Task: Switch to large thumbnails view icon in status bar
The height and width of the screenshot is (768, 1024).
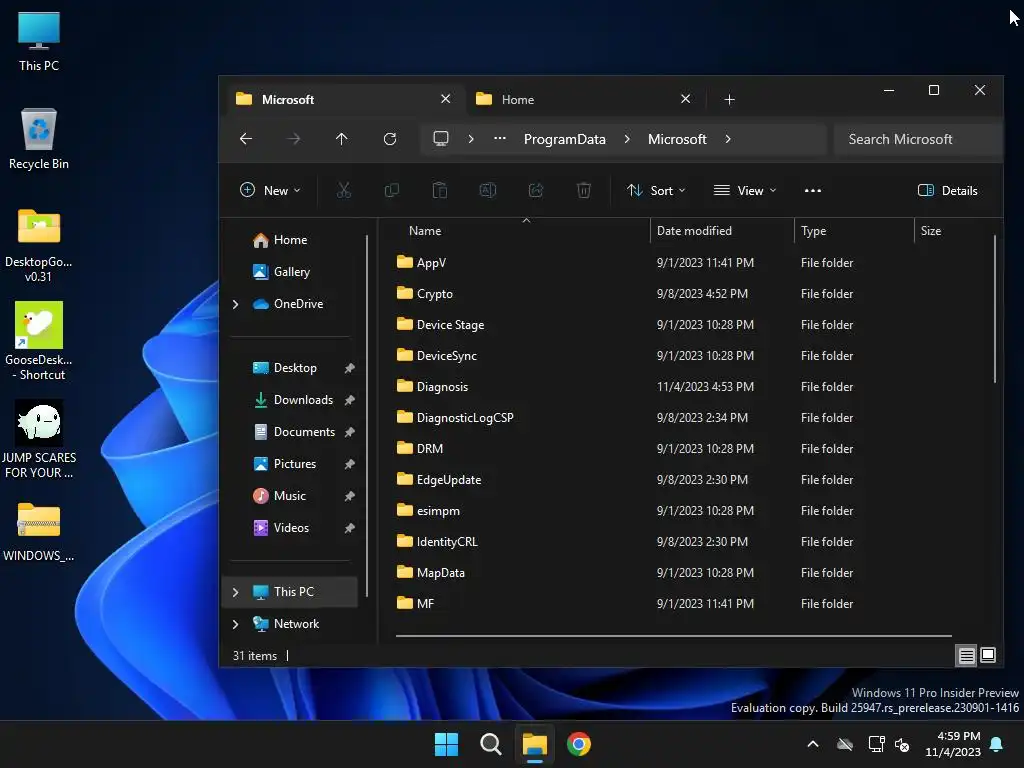Action: point(988,655)
